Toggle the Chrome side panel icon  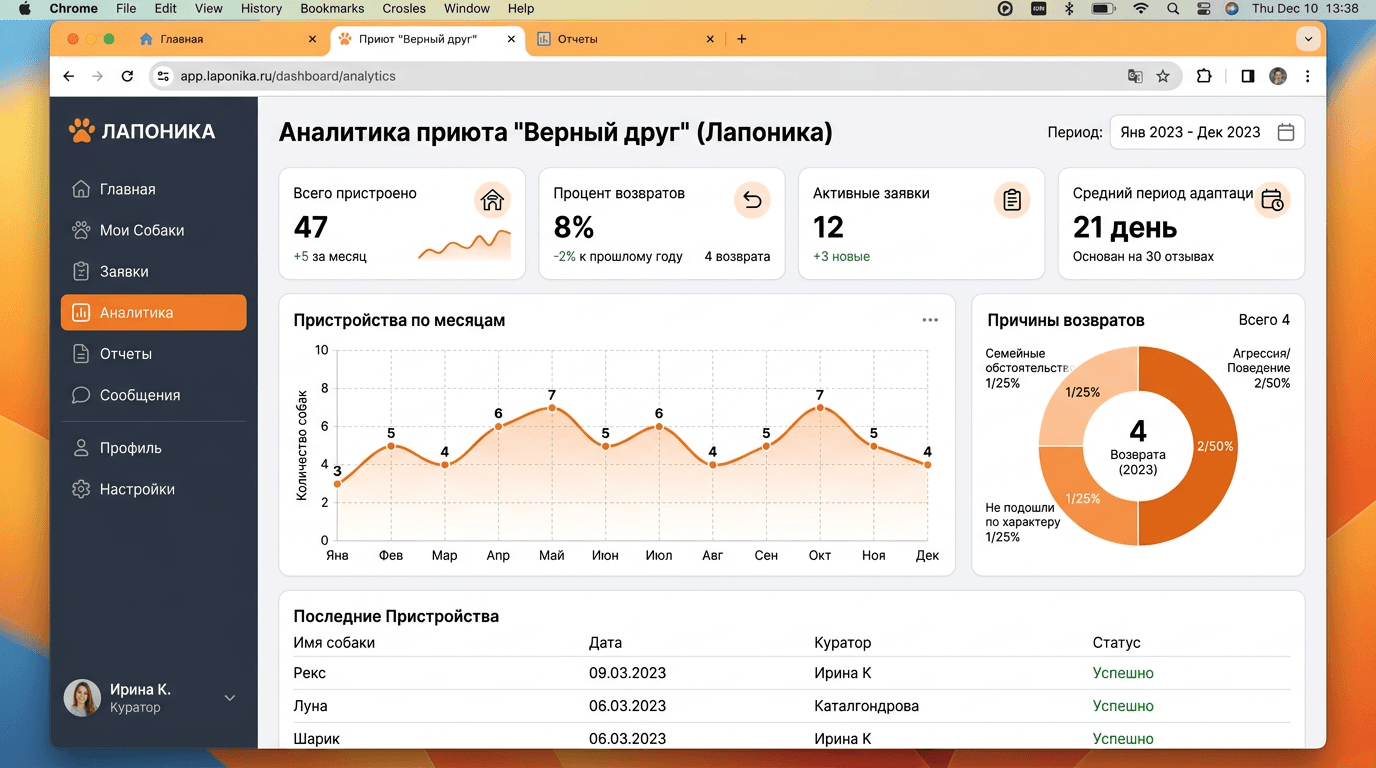click(x=1248, y=76)
